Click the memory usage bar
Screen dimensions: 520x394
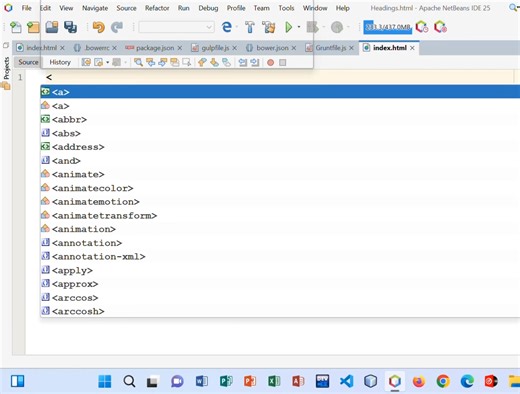pyautogui.click(x=388, y=27)
